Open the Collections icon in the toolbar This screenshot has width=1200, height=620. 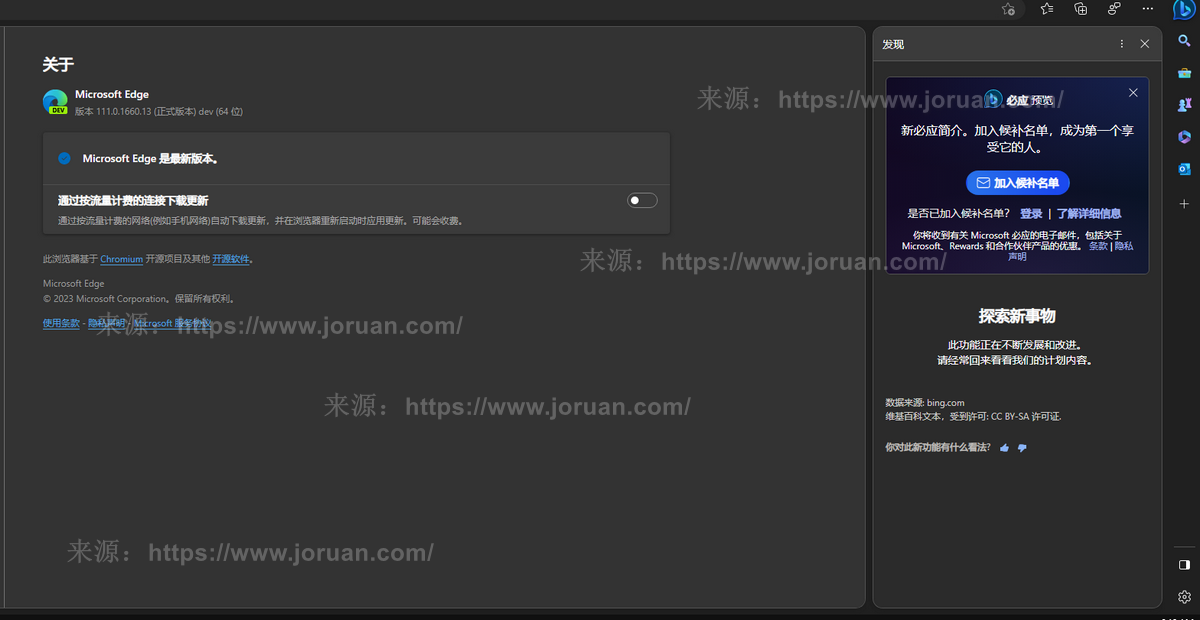tap(1080, 9)
